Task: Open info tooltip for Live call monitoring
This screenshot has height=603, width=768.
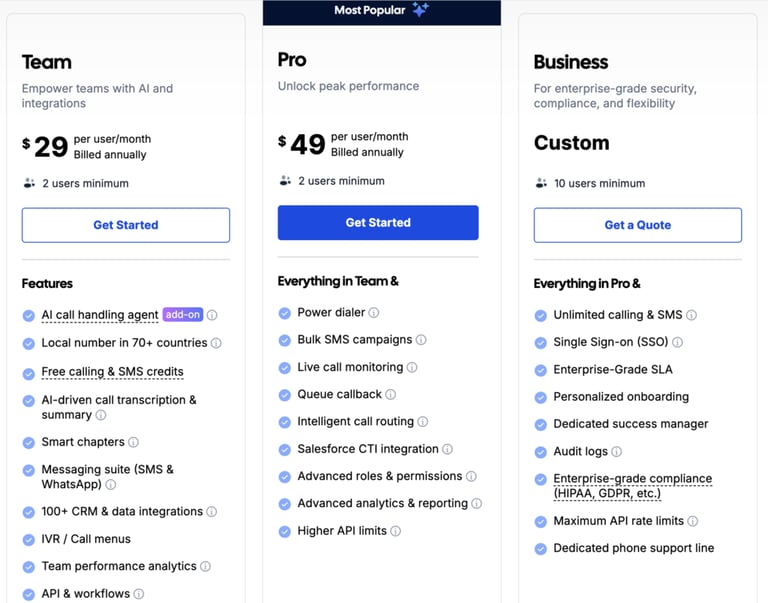Action: click(x=412, y=367)
